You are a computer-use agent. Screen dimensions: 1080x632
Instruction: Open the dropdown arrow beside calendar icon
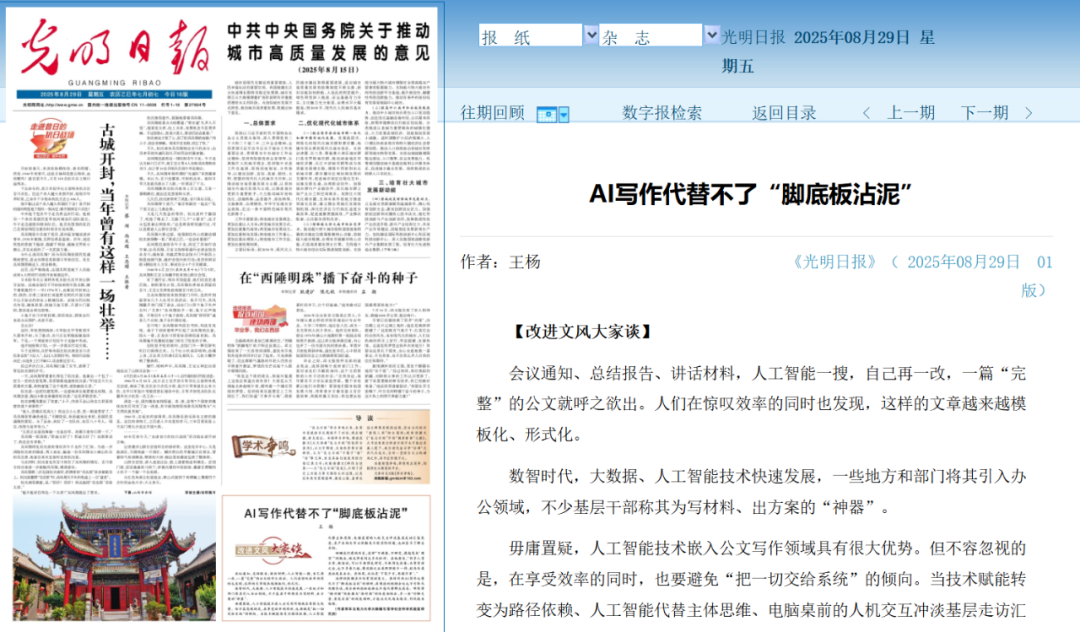point(564,114)
